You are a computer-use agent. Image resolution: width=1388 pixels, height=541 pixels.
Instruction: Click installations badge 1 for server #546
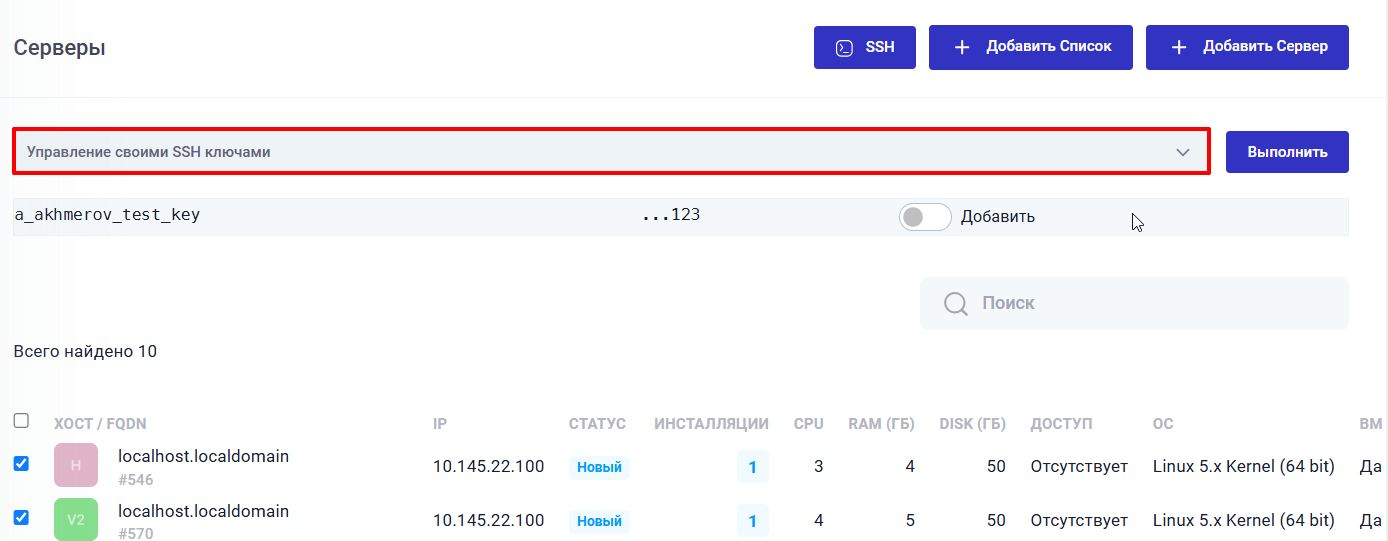(753, 467)
